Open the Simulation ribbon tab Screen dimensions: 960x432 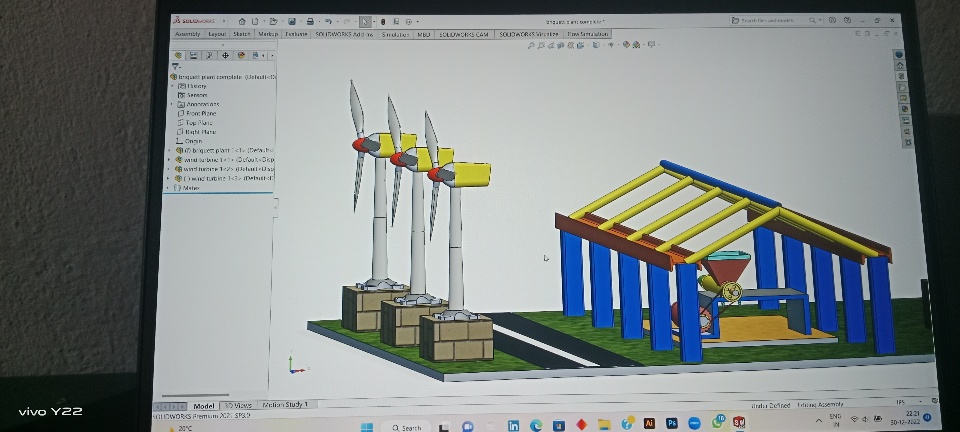click(396, 34)
